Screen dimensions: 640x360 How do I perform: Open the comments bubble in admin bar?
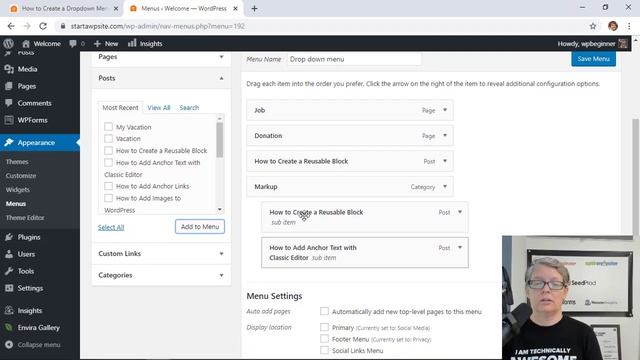(77, 44)
